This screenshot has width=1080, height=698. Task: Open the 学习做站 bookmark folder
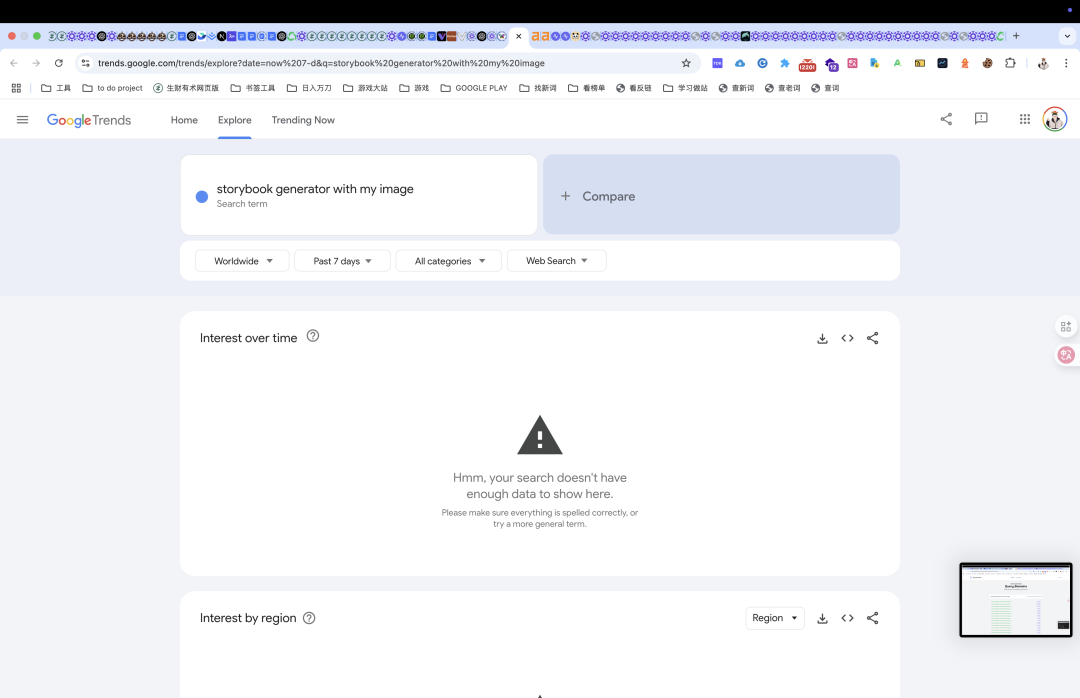pos(685,88)
